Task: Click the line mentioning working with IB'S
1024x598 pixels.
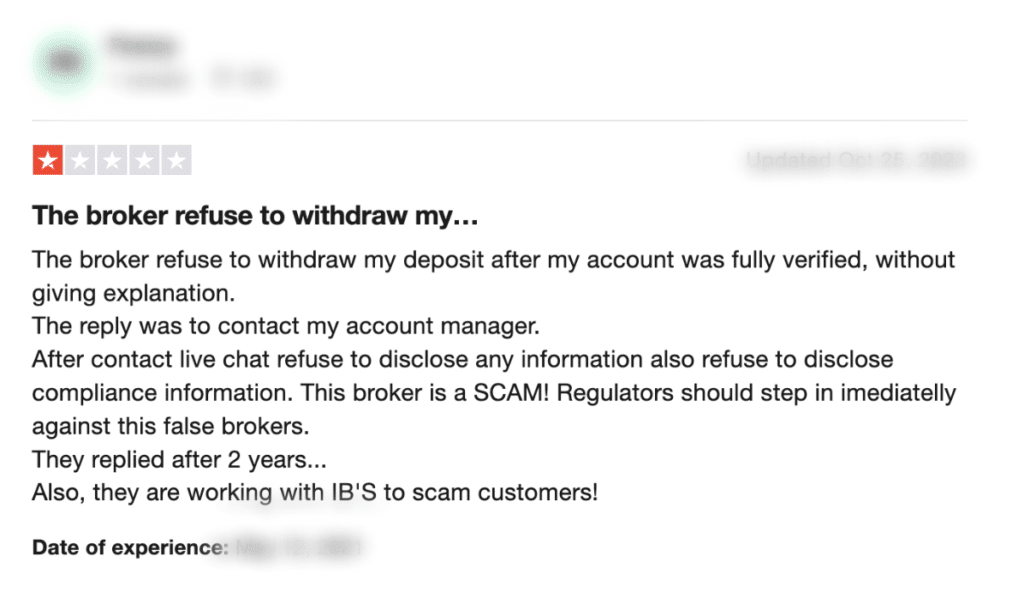Action: click(314, 492)
